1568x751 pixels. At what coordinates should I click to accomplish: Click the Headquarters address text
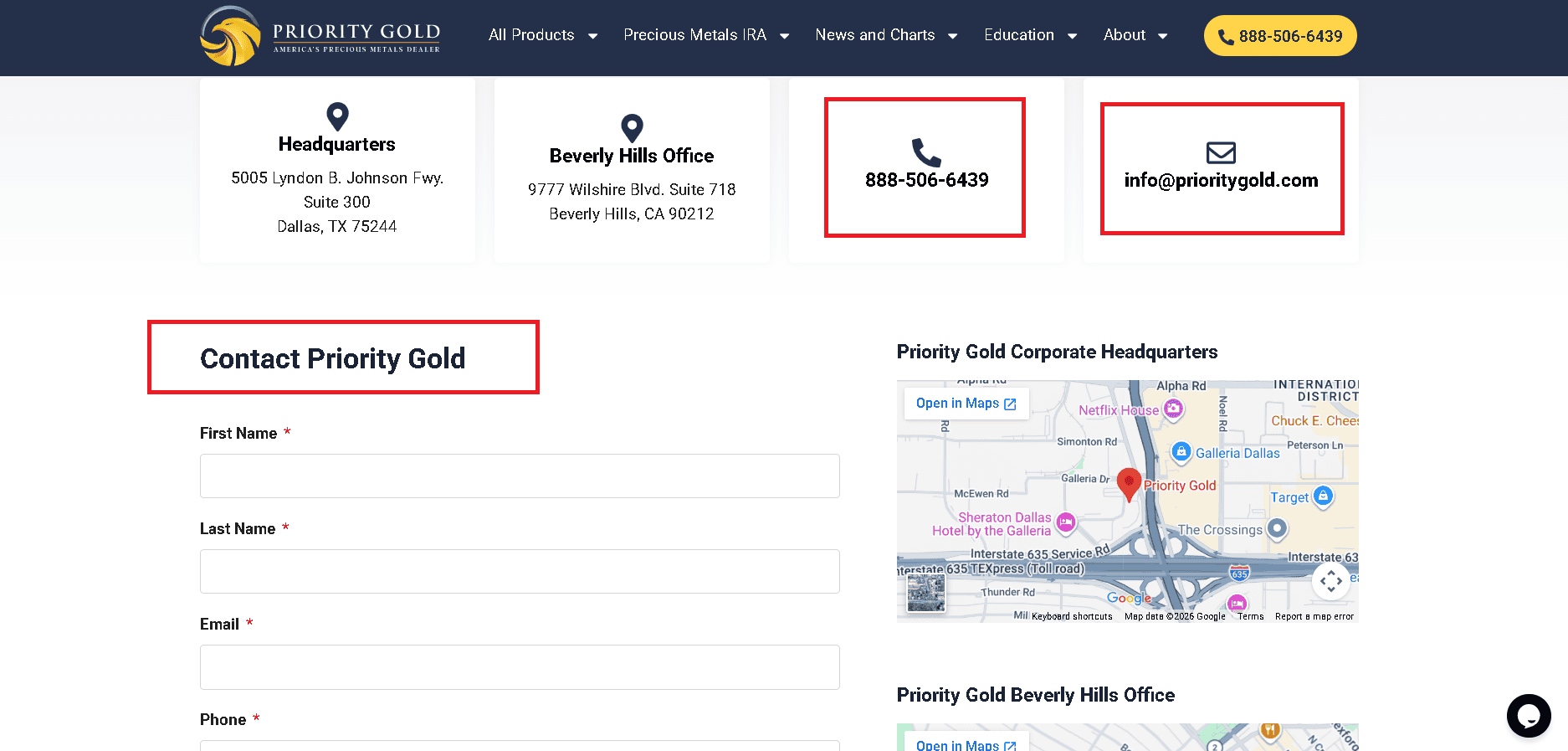tap(337, 202)
